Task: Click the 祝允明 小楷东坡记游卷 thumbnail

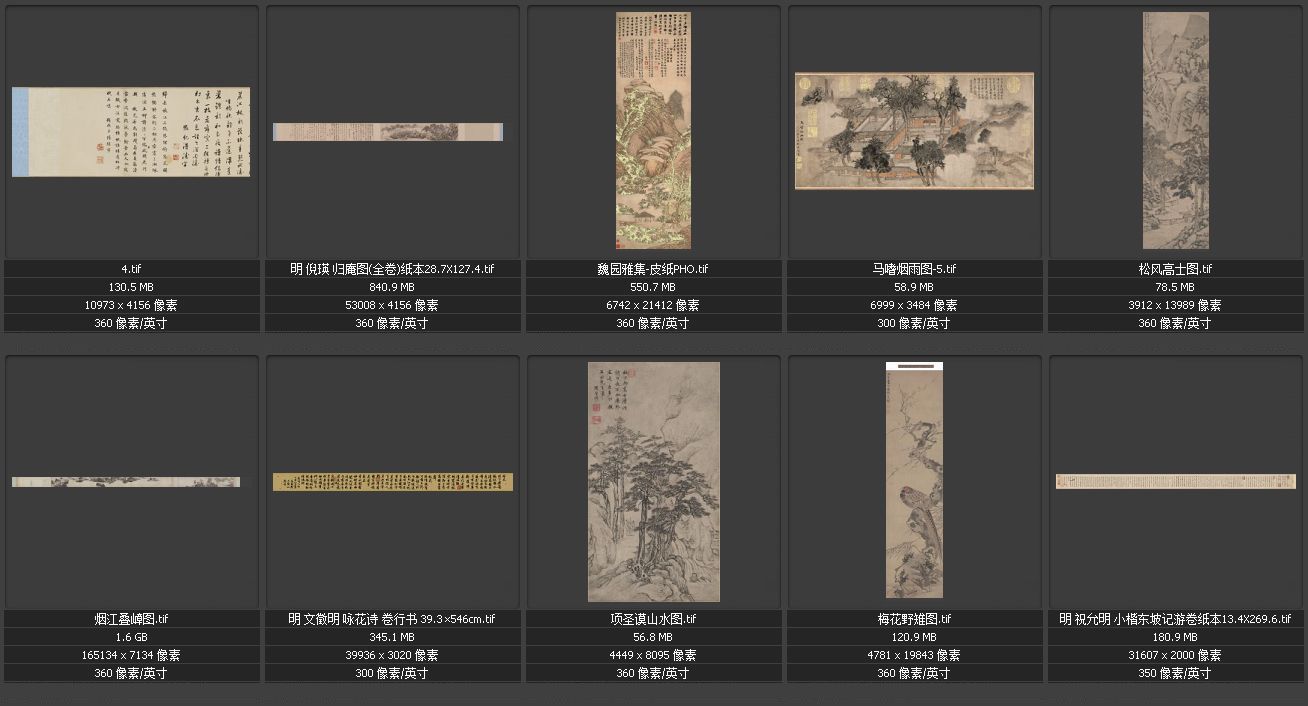Action: pos(1175,482)
